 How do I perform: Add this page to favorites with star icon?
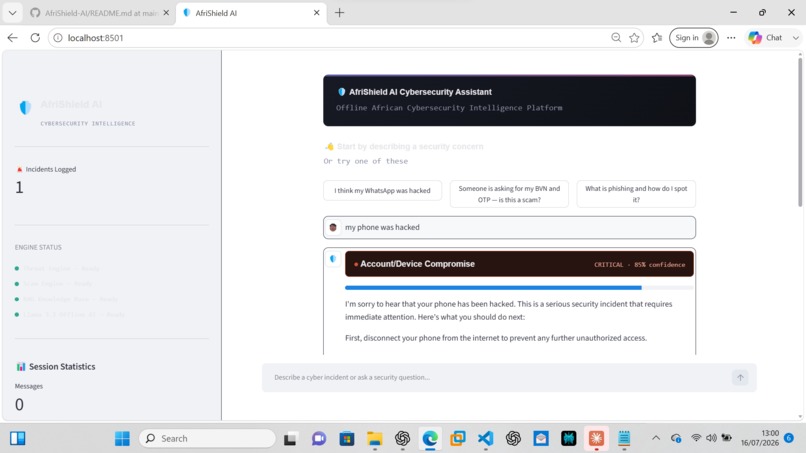634,38
